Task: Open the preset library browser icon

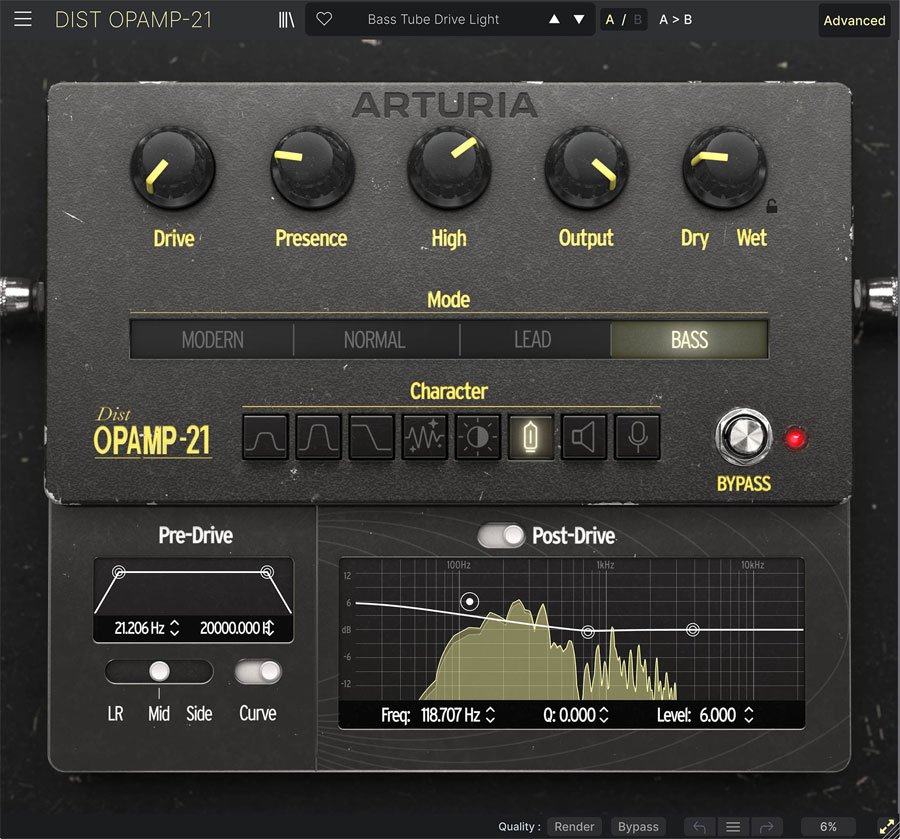Action: [x=286, y=19]
